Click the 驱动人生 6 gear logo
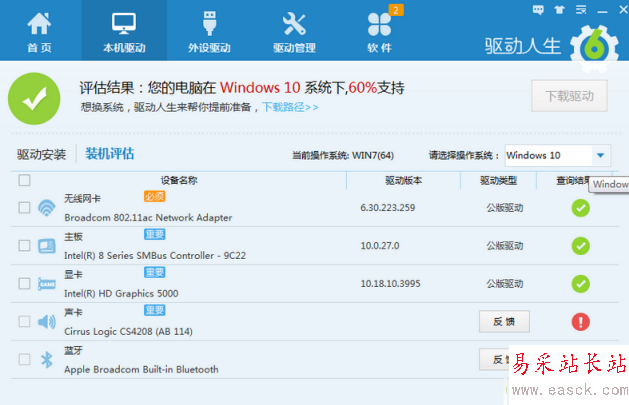The height and width of the screenshot is (405, 629). [x=594, y=48]
